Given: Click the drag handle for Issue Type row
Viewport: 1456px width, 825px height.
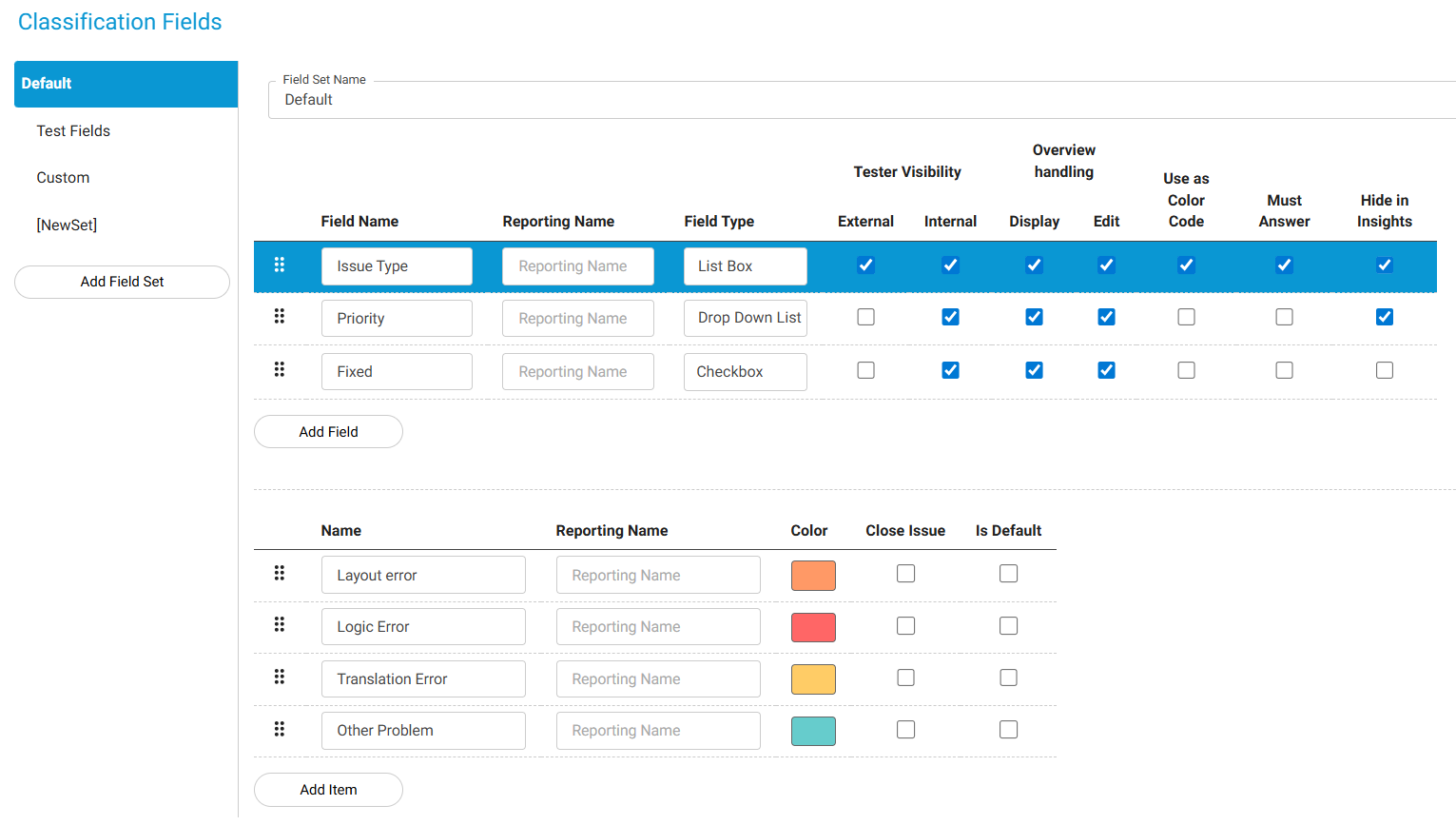Looking at the screenshot, I should click(x=280, y=265).
